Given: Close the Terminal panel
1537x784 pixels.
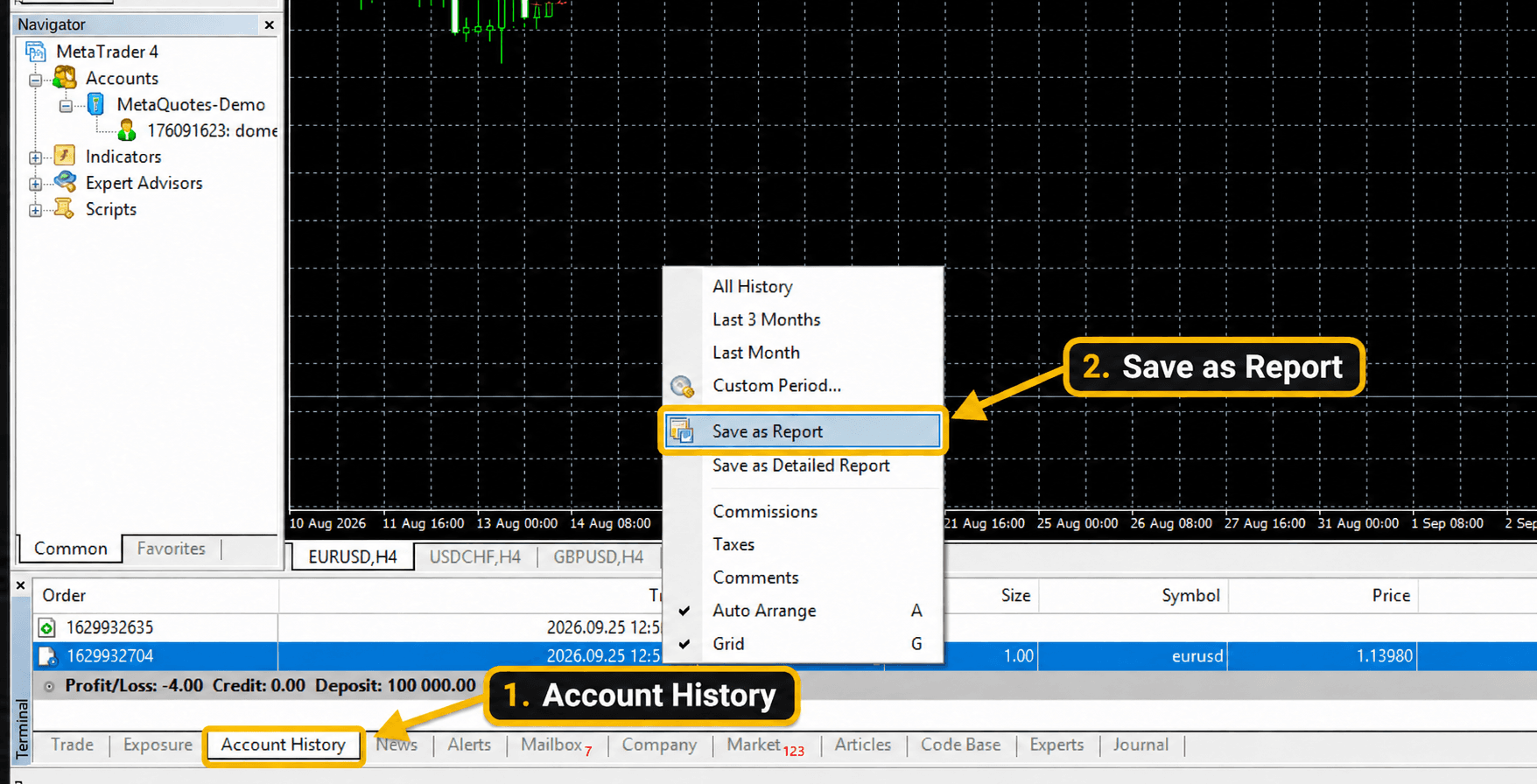Looking at the screenshot, I should [20, 585].
